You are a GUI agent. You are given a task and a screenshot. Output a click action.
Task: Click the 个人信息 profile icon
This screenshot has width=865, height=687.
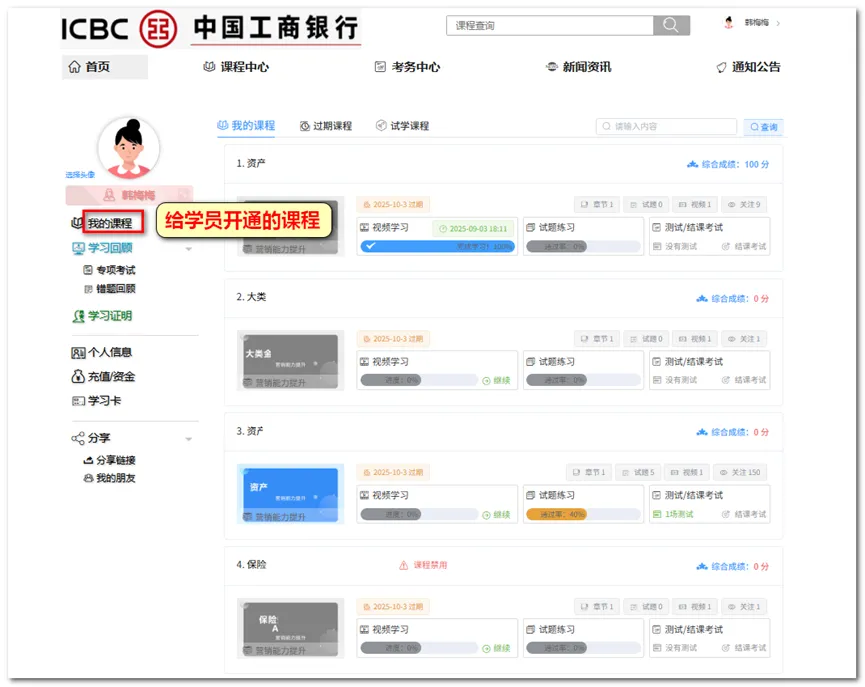coord(78,353)
